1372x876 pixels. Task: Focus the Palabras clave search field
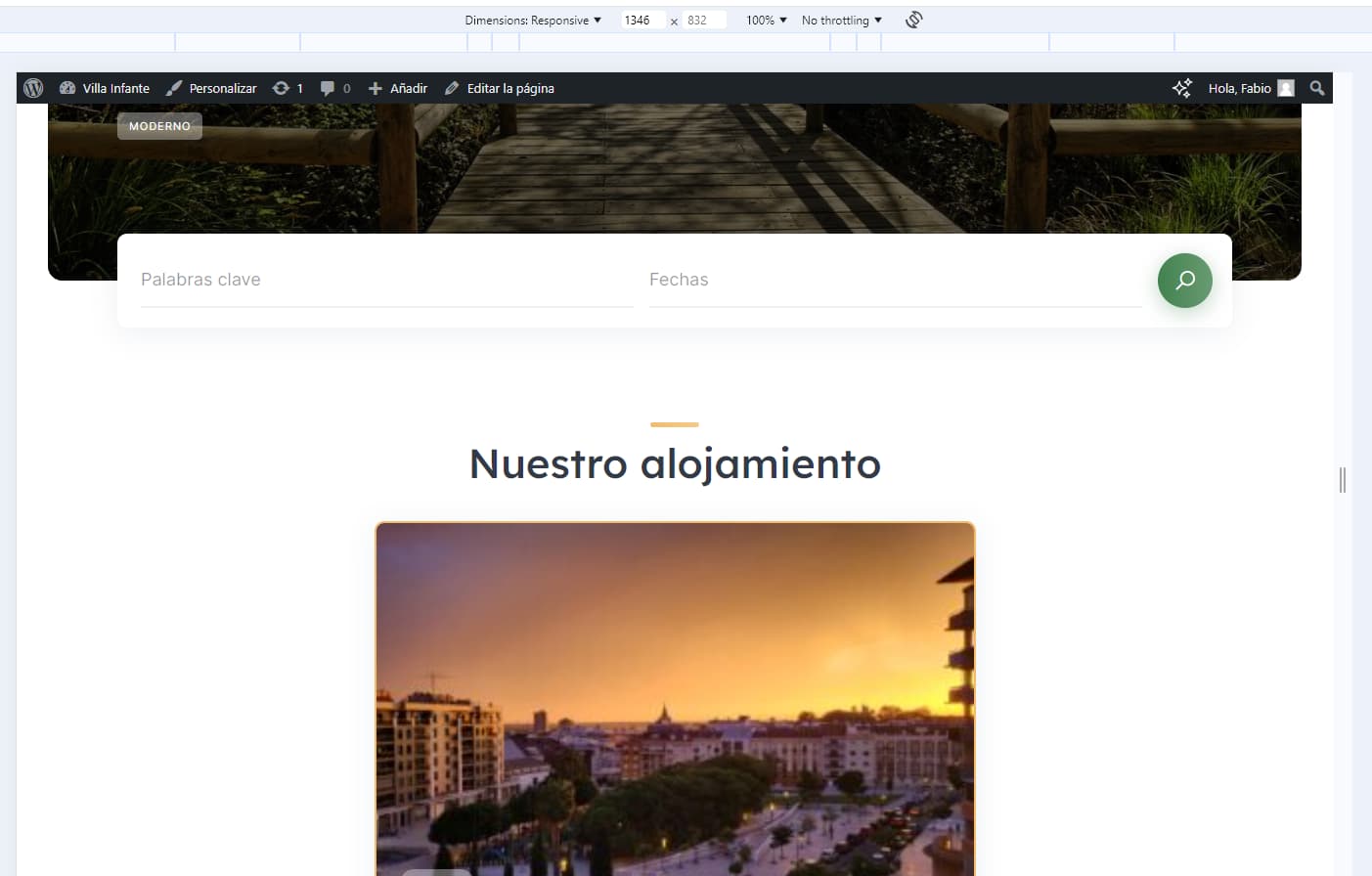pos(387,280)
